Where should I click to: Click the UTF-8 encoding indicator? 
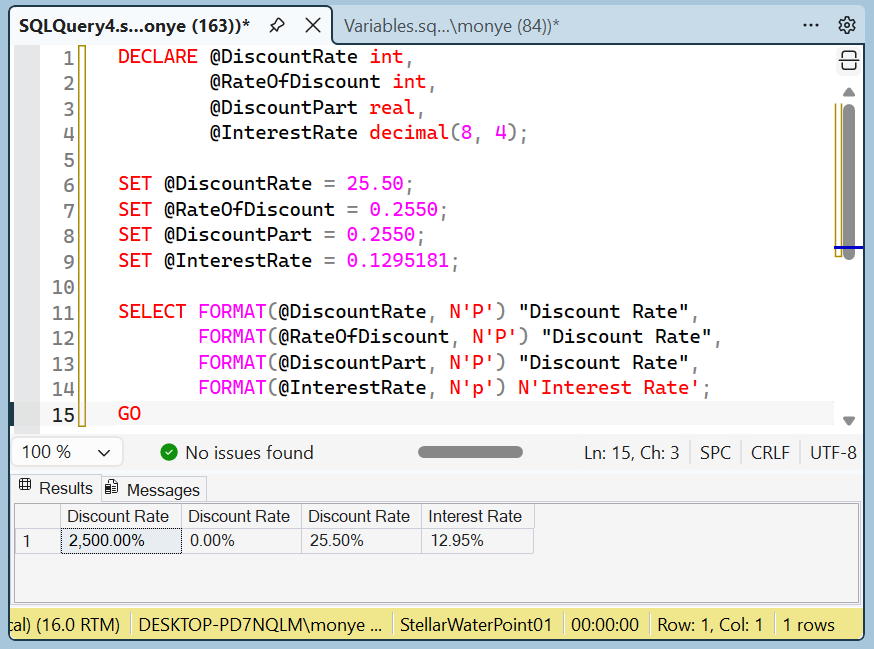tap(833, 453)
